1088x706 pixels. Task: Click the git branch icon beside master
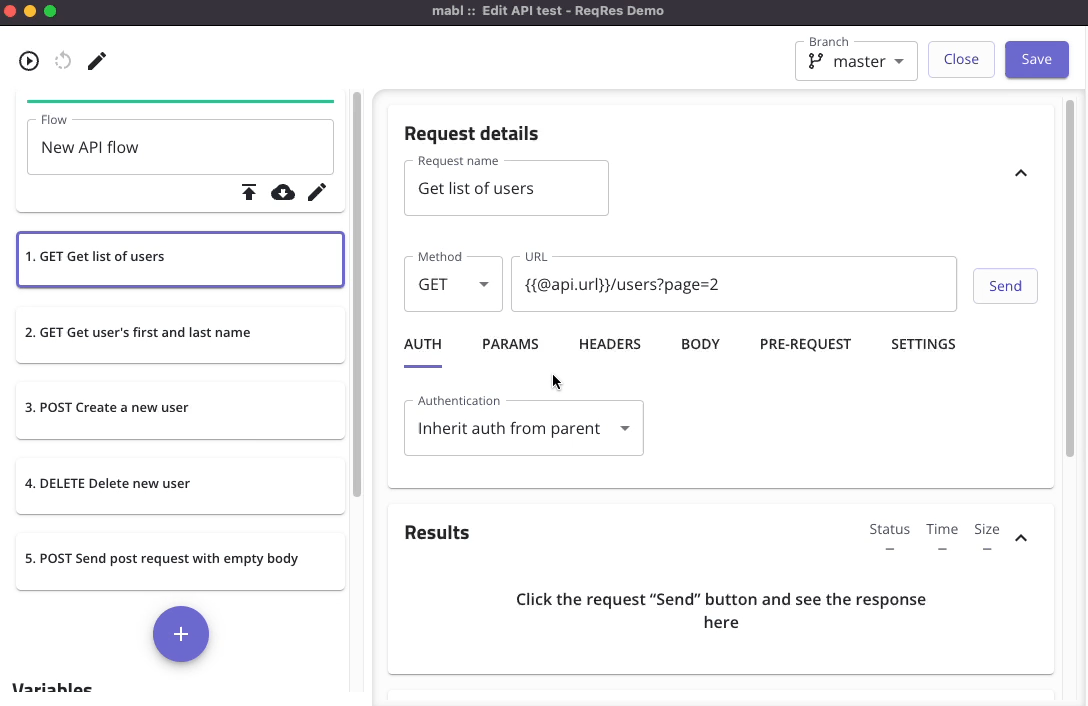pyautogui.click(x=816, y=61)
